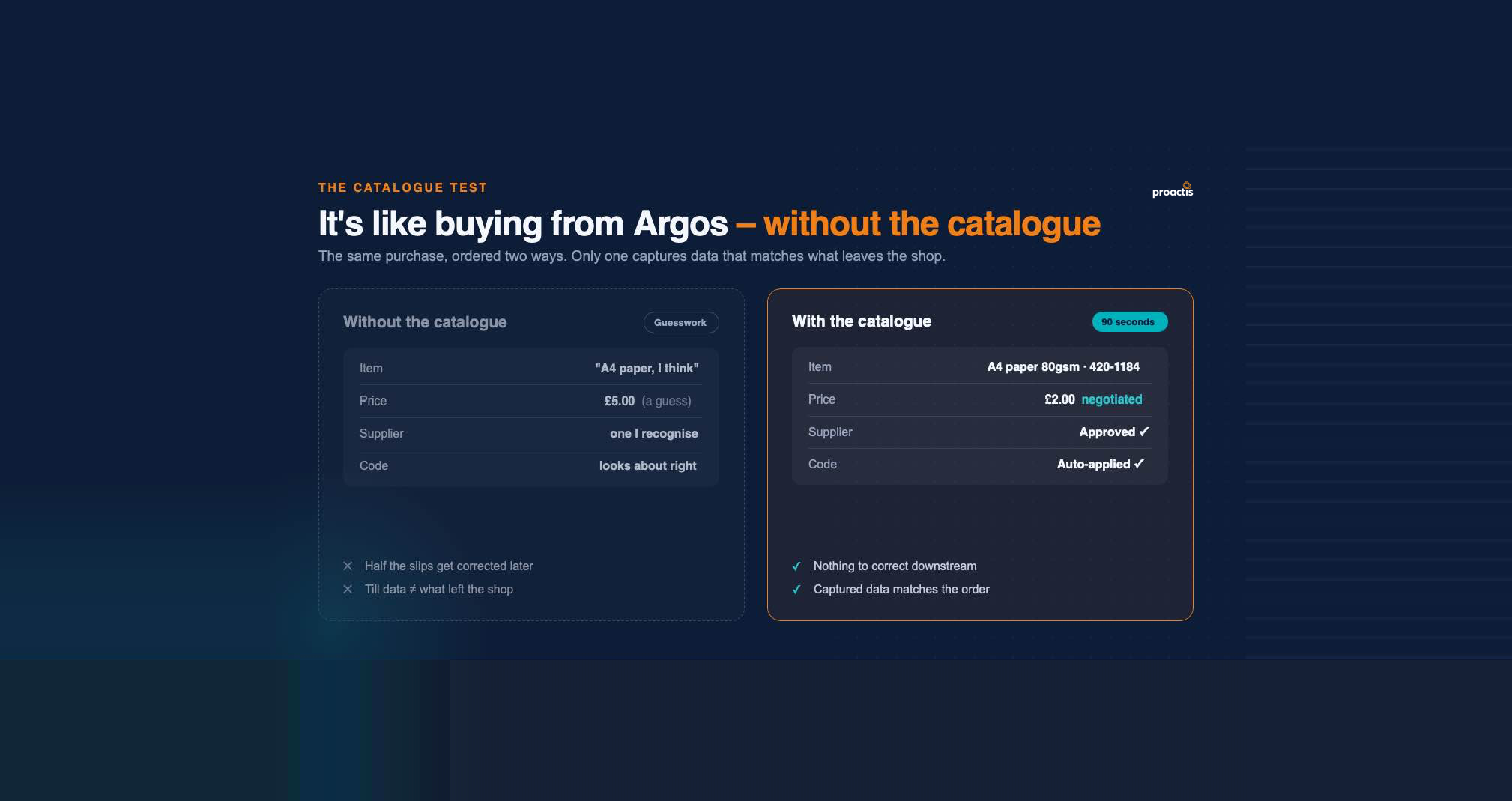Click the 'Supplier' label in the 'With the catalogue' card
The height and width of the screenshot is (801, 1512).
(x=830, y=432)
